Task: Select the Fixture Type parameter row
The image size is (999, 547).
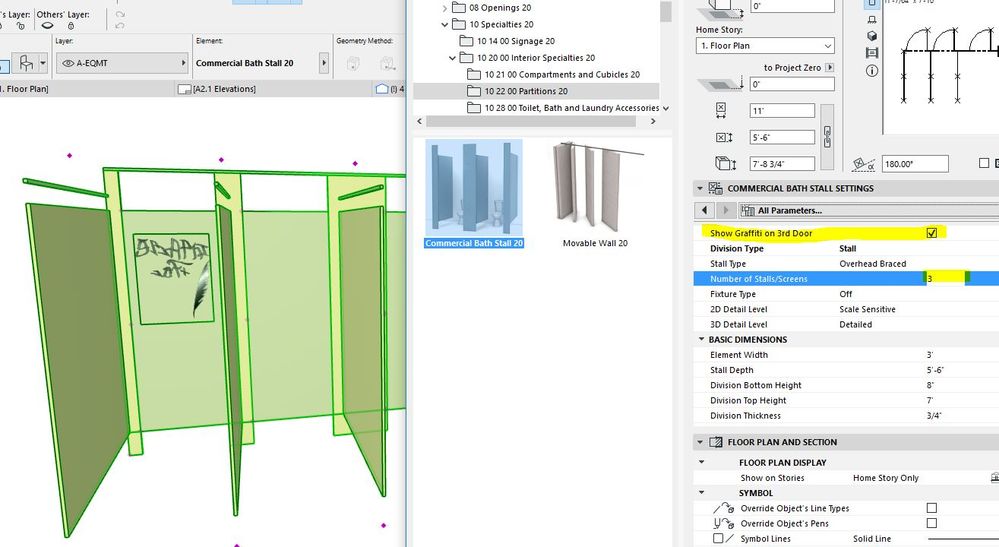Action: coord(846,294)
